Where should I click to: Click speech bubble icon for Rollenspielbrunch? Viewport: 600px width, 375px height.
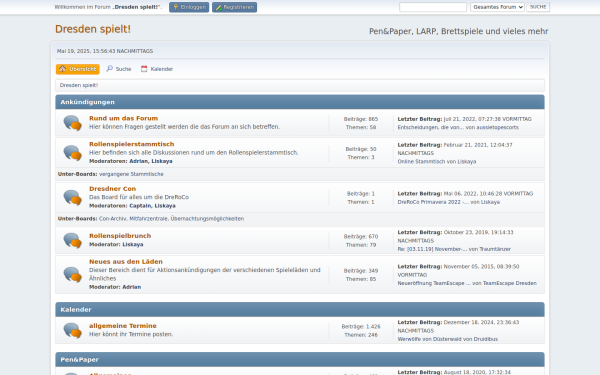click(73, 240)
